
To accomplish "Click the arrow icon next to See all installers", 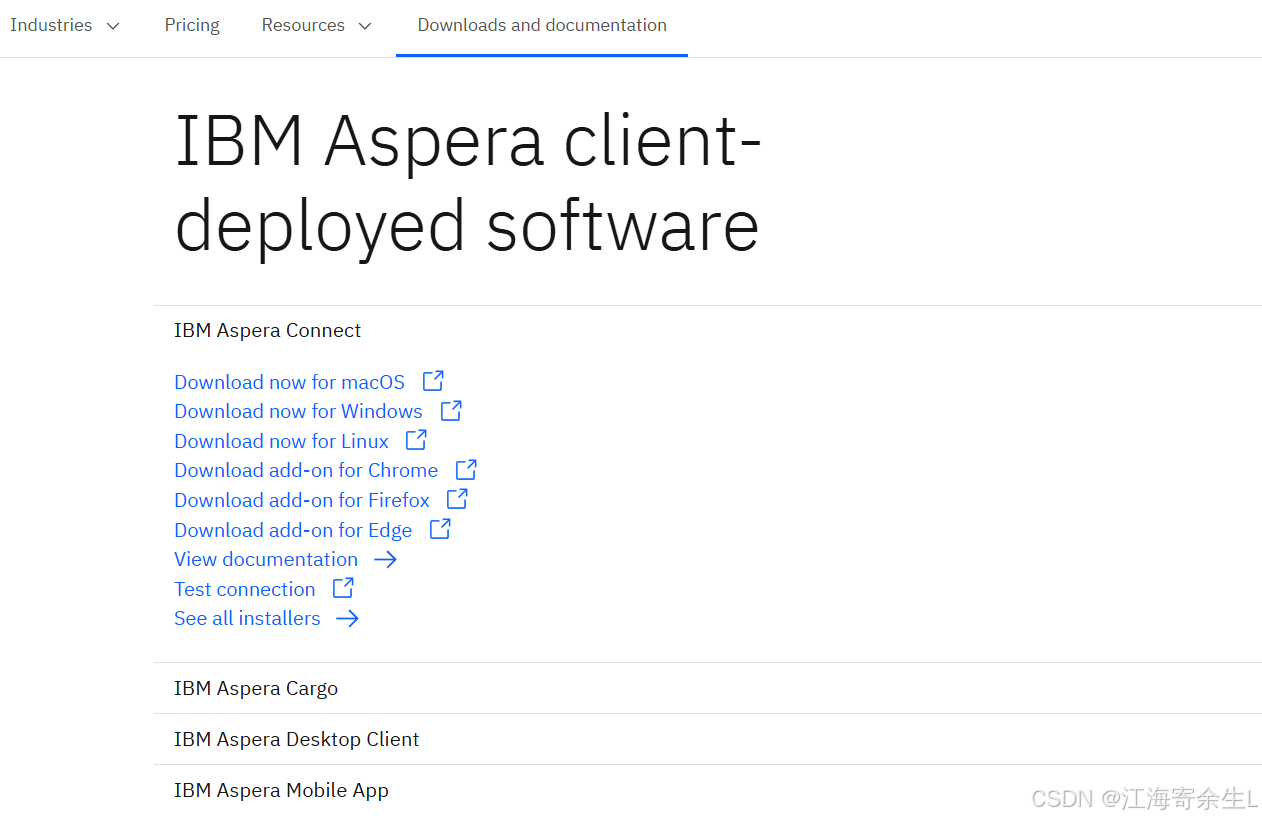I will coord(347,618).
